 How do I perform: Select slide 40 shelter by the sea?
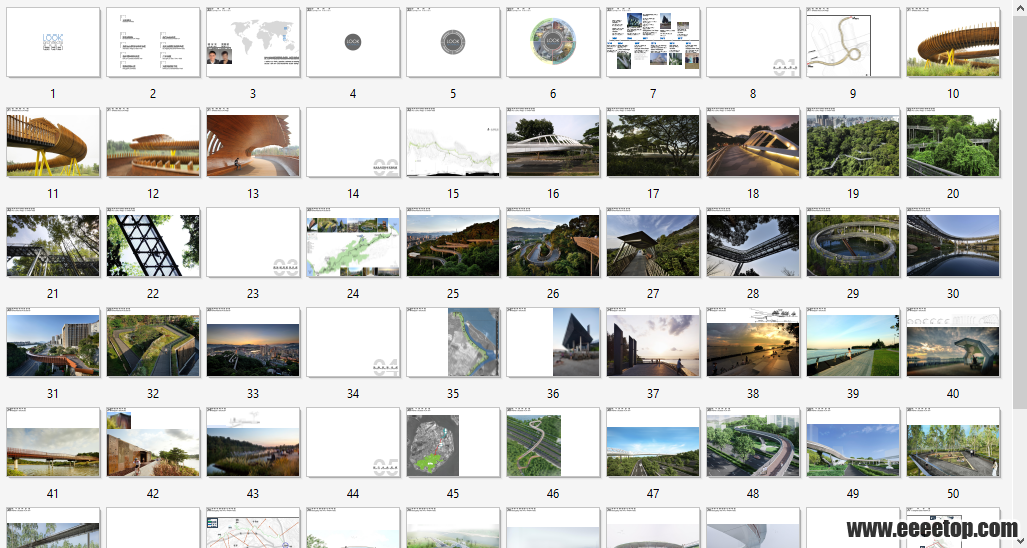[954, 342]
